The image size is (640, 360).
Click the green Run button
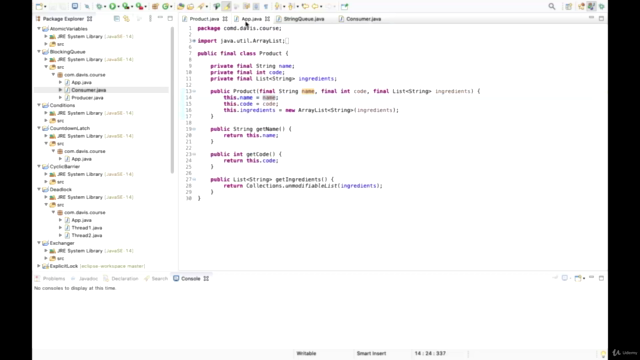click(x=112, y=7)
